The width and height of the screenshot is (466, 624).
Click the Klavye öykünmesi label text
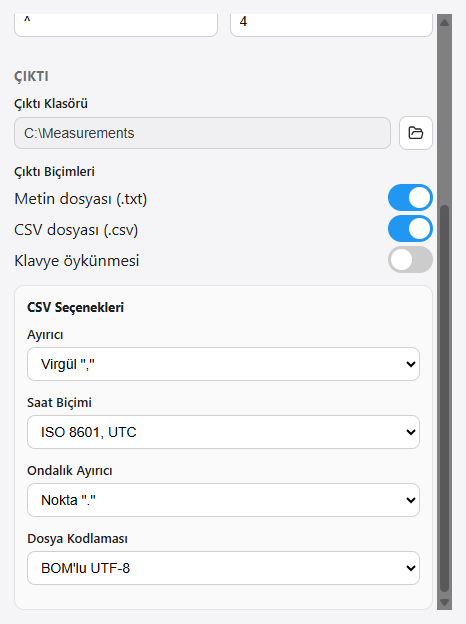(77, 261)
